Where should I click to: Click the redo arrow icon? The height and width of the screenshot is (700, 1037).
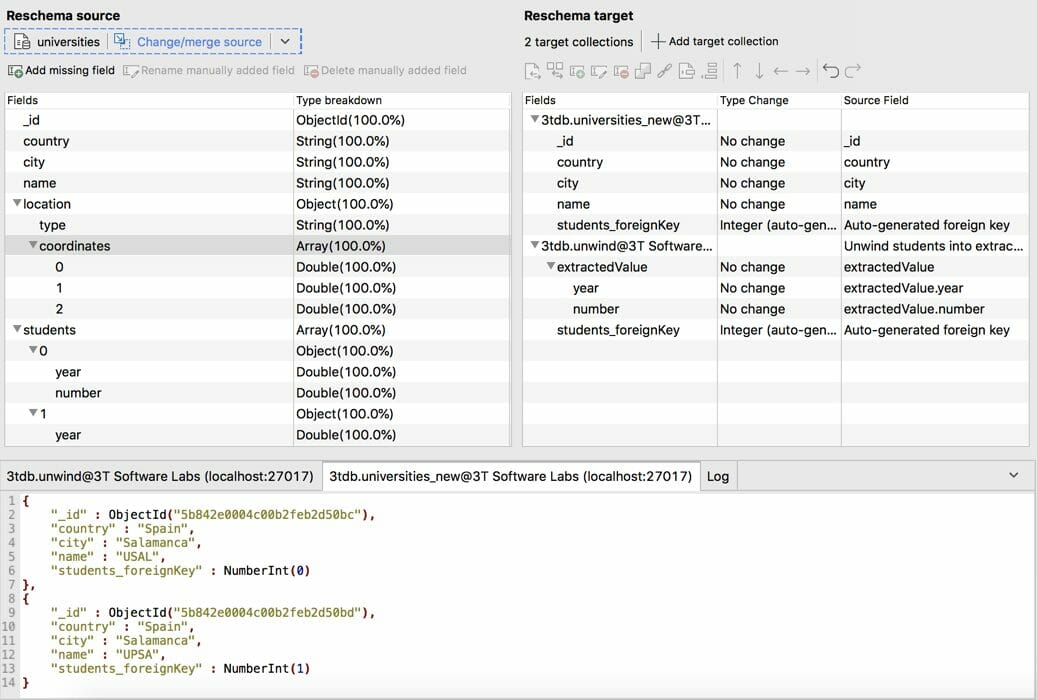click(x=853, y=71)
